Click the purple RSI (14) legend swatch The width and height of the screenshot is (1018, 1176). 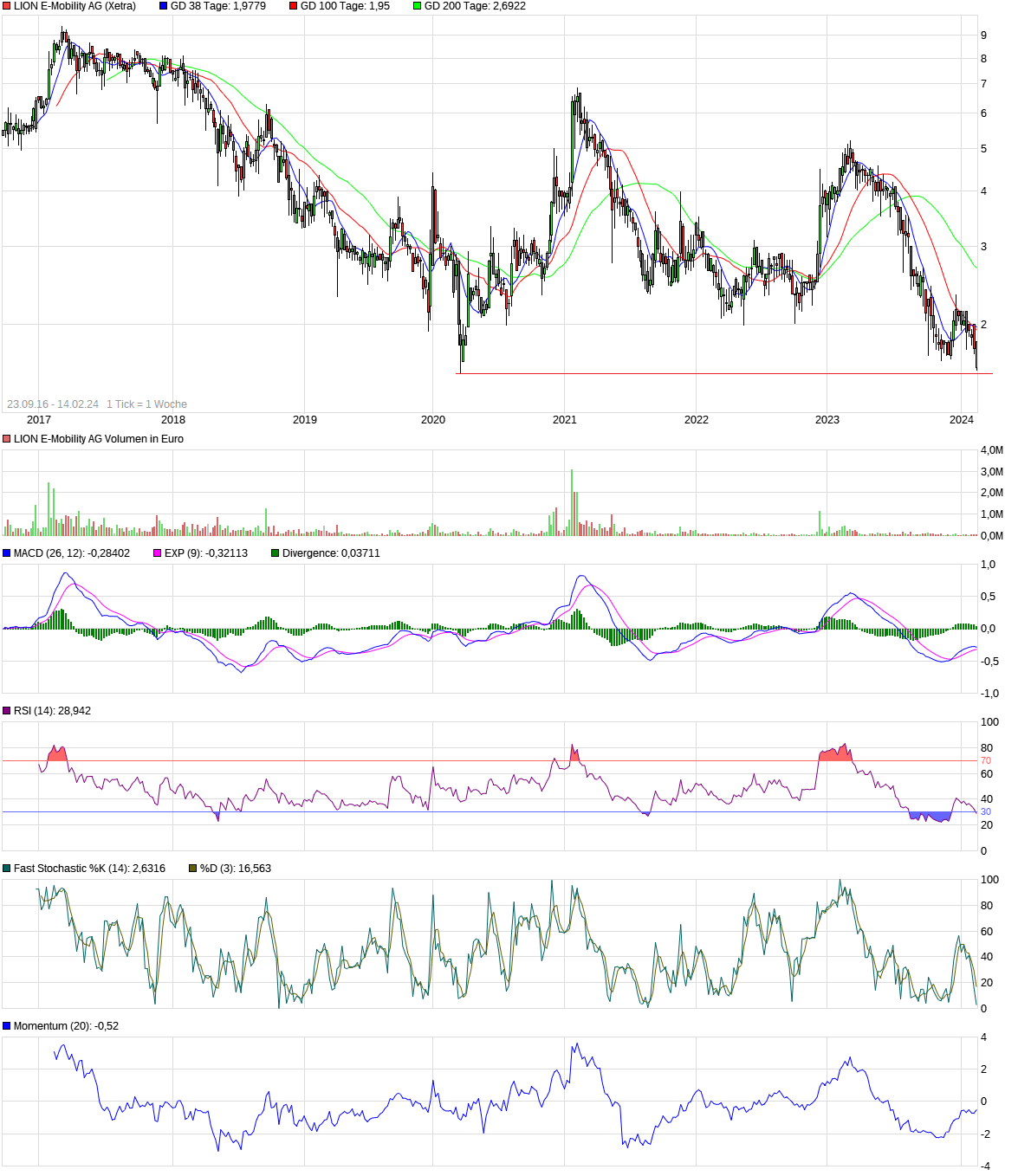(7, 711)
